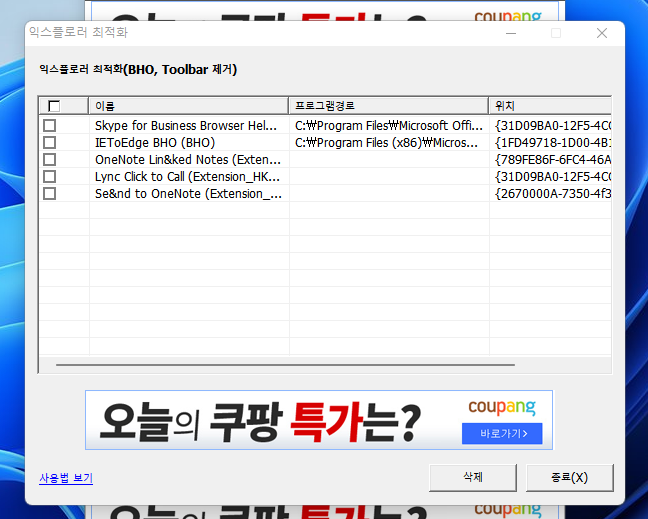Select the Lync Click to Call name
This screenshot has width=648, height=519.
coord(188,176)
